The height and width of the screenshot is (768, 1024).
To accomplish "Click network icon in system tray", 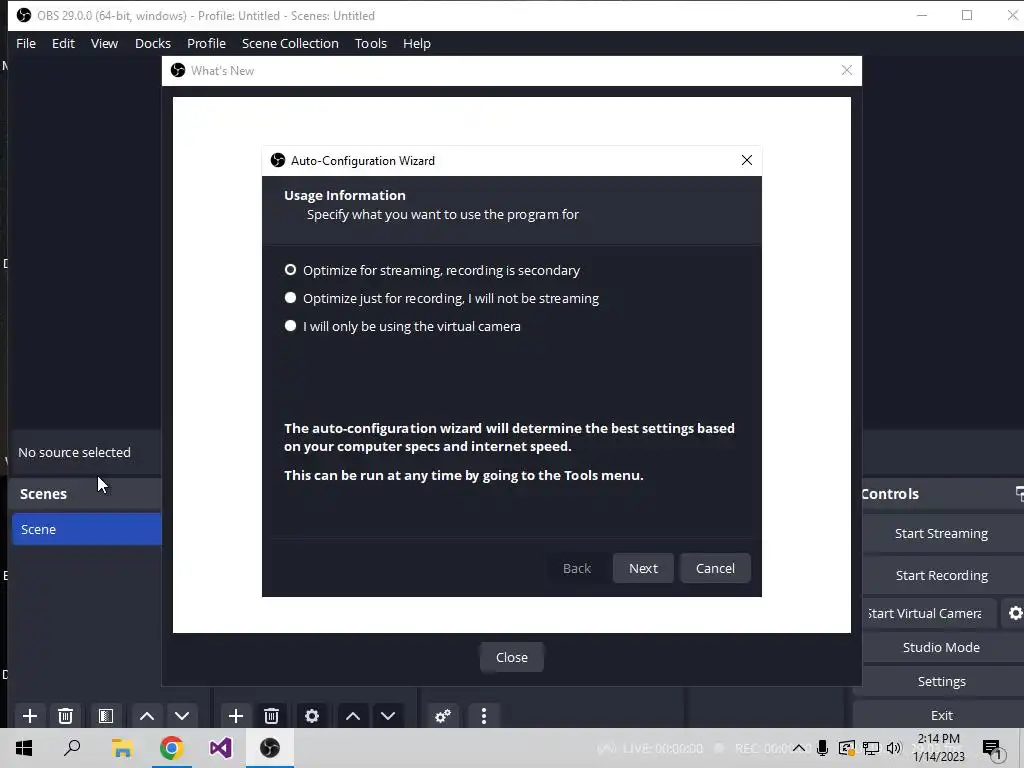I will [871, 748].
